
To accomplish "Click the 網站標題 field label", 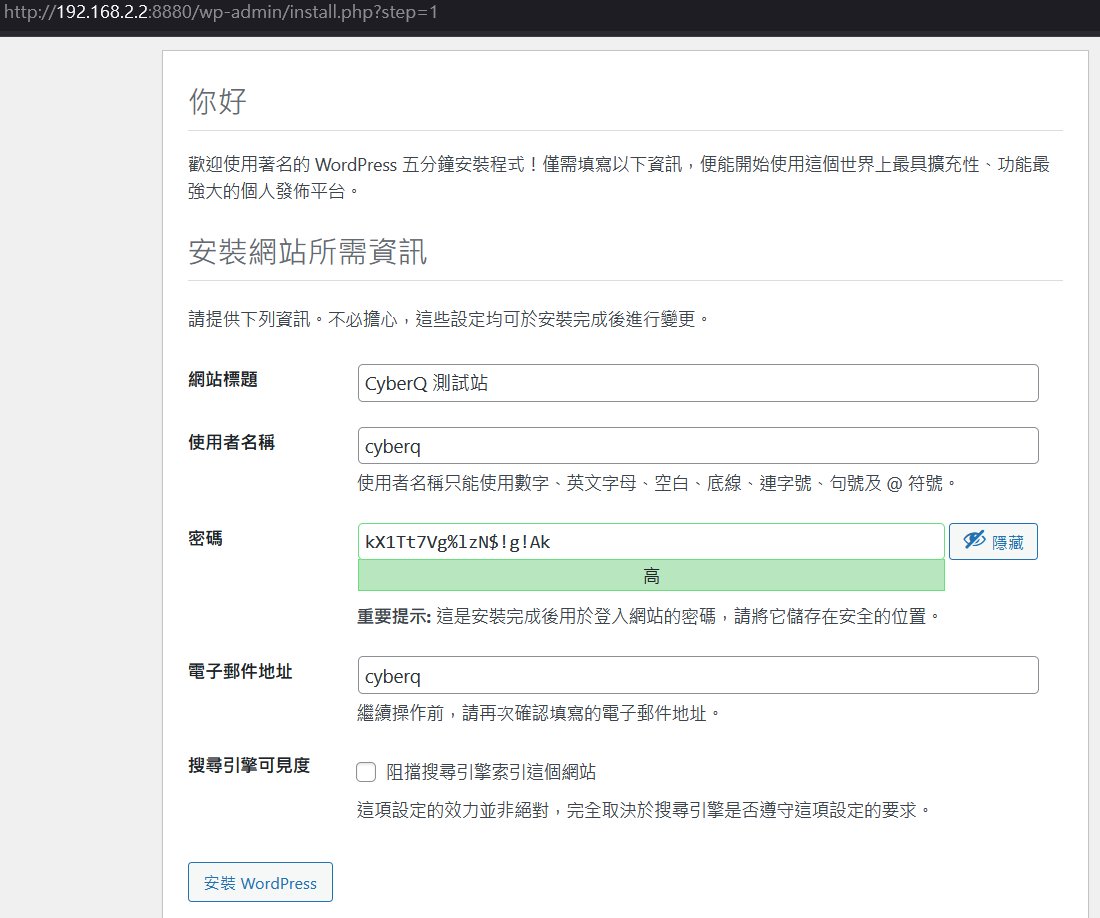I will pyautogui.click(x=222, y=380).
